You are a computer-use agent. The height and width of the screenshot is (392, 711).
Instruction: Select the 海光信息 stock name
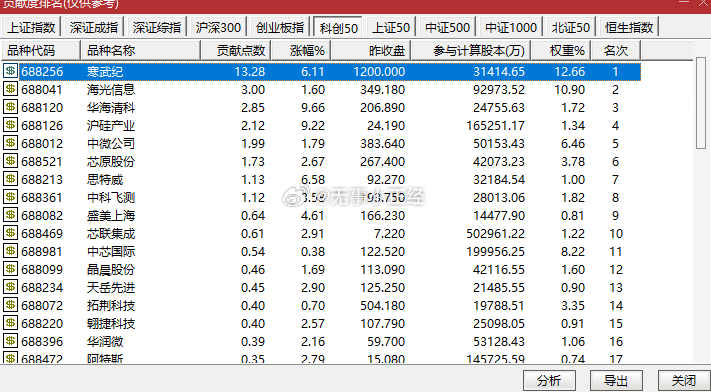click(111, 89)
